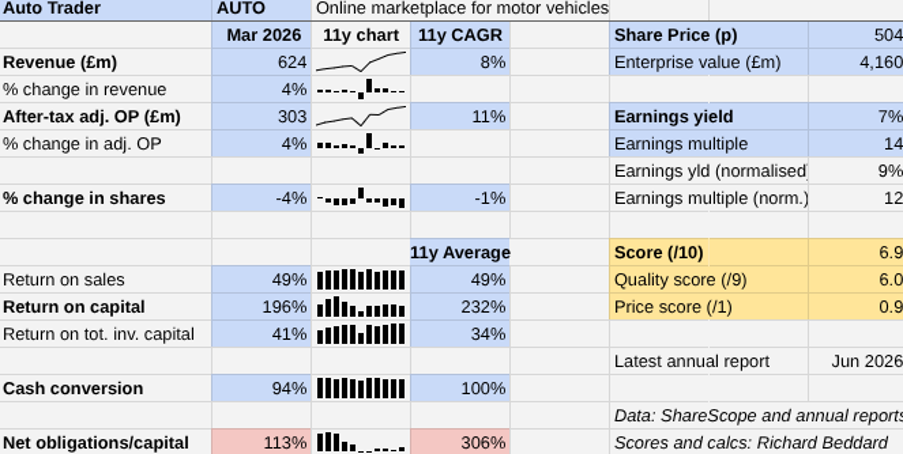Click the 'Earnings multiple' label

681,144
